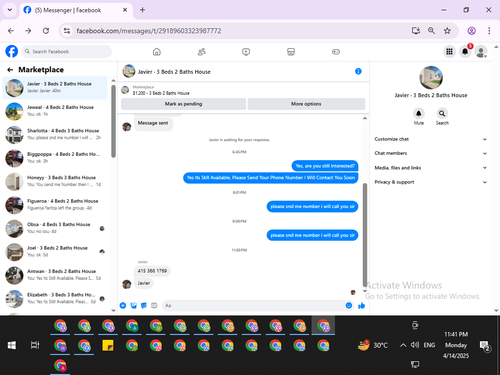Expand Customize chat section

coord(430,139)
